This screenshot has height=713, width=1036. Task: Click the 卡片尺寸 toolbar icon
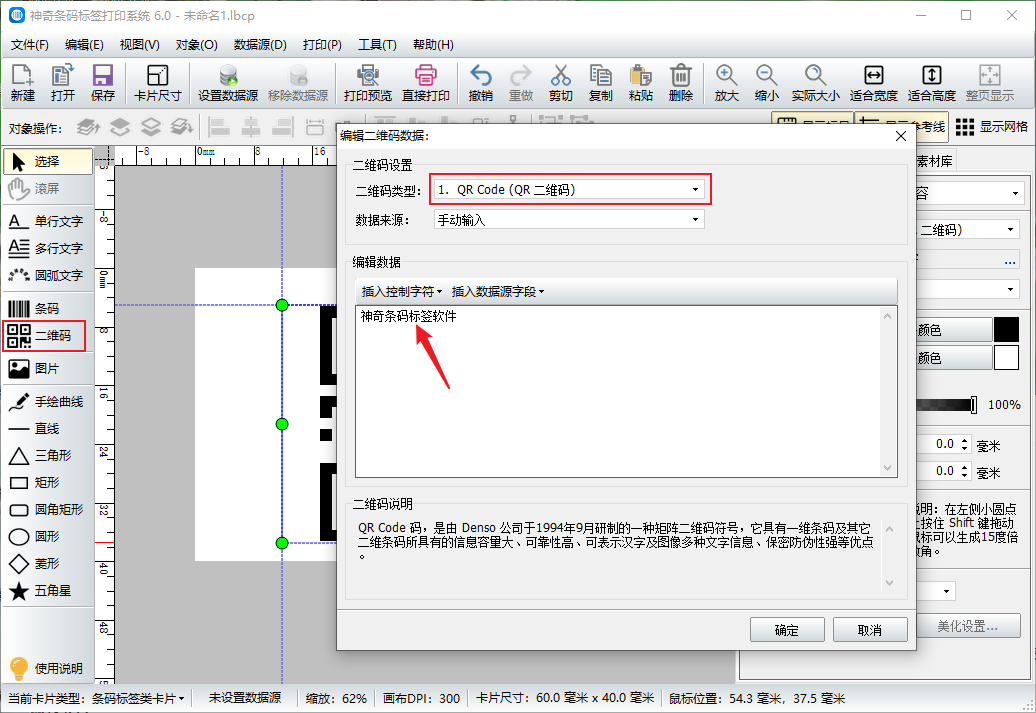coord(157,83)
